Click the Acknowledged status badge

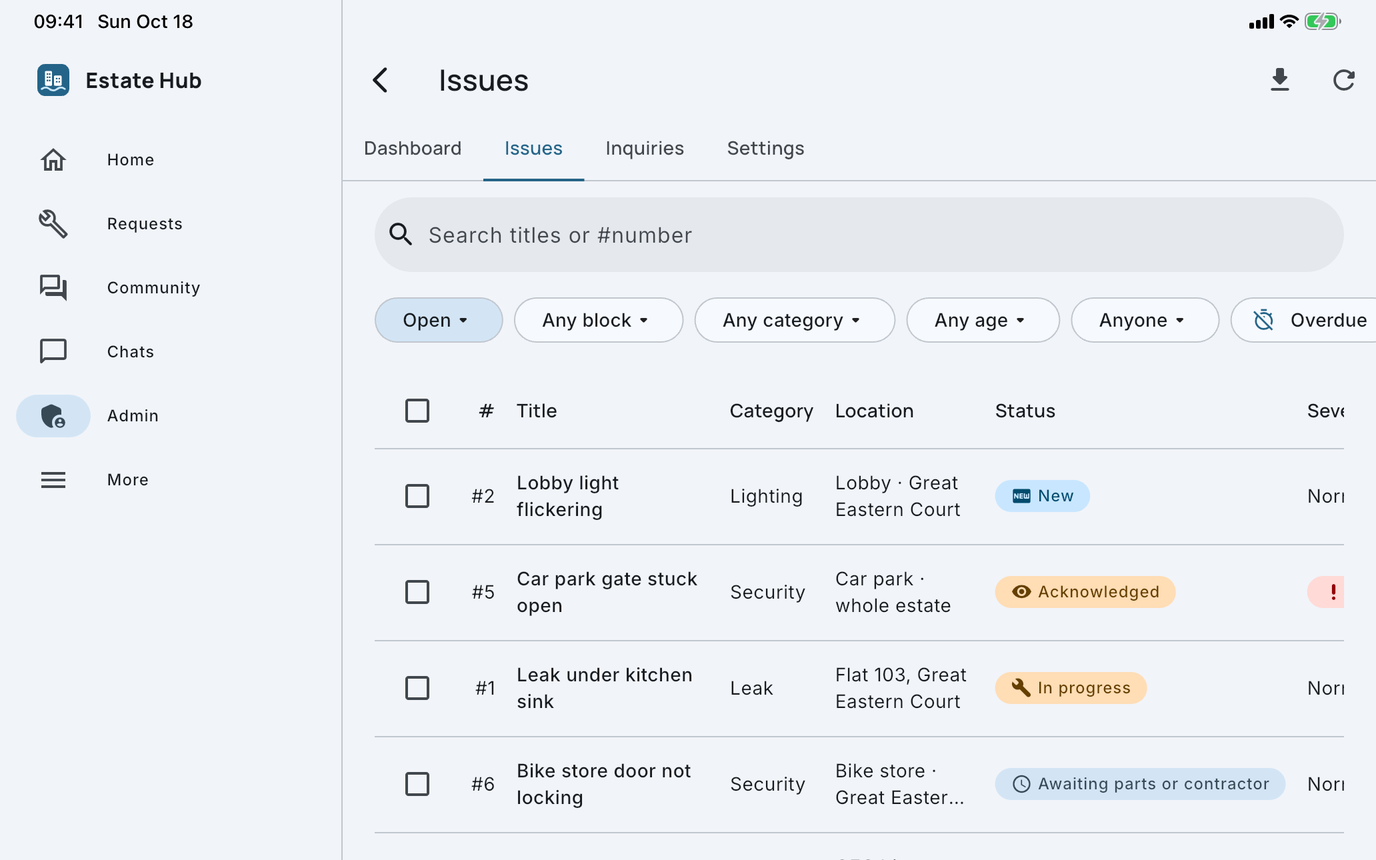tap(1085, 592)
